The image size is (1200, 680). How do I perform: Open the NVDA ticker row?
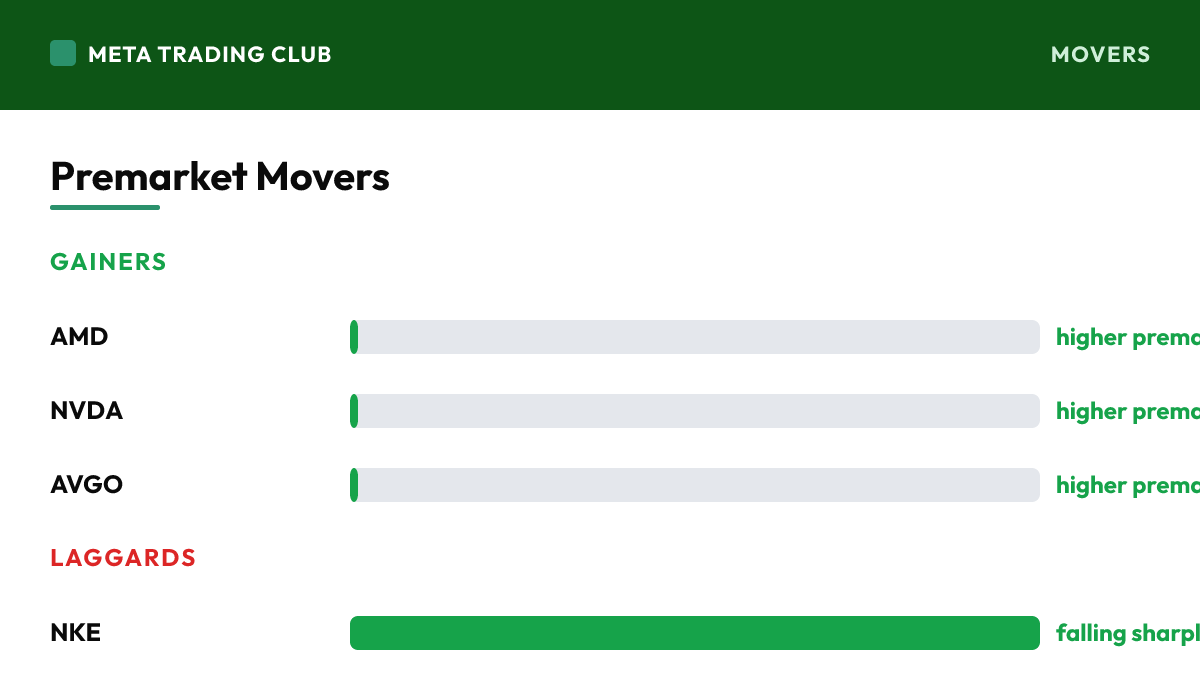625,411
